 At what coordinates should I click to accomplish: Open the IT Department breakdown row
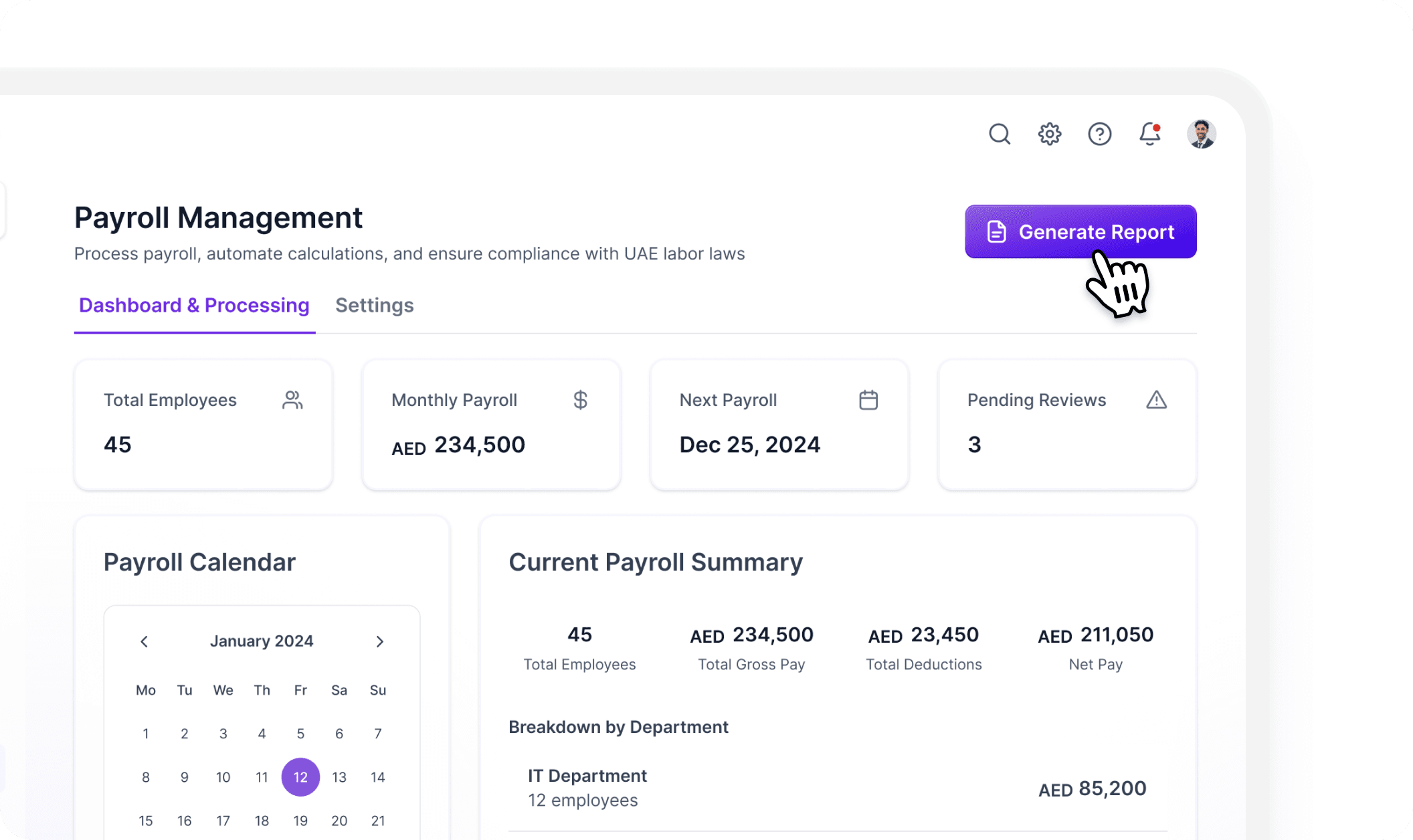(x=838, y=788)
